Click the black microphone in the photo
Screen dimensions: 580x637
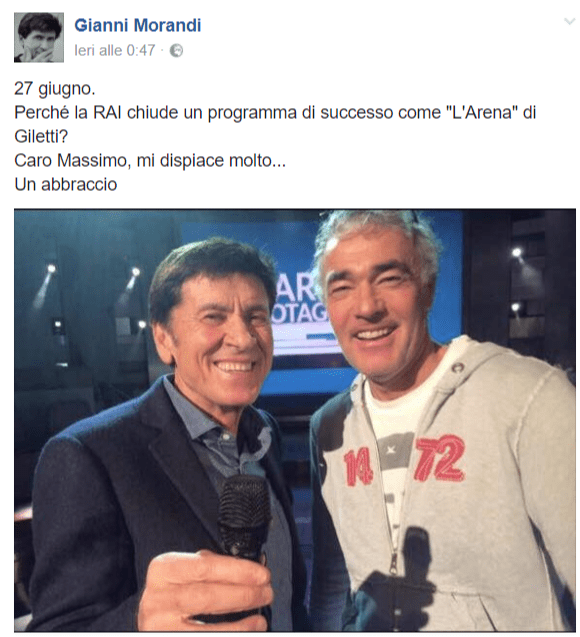pos(242,528)
